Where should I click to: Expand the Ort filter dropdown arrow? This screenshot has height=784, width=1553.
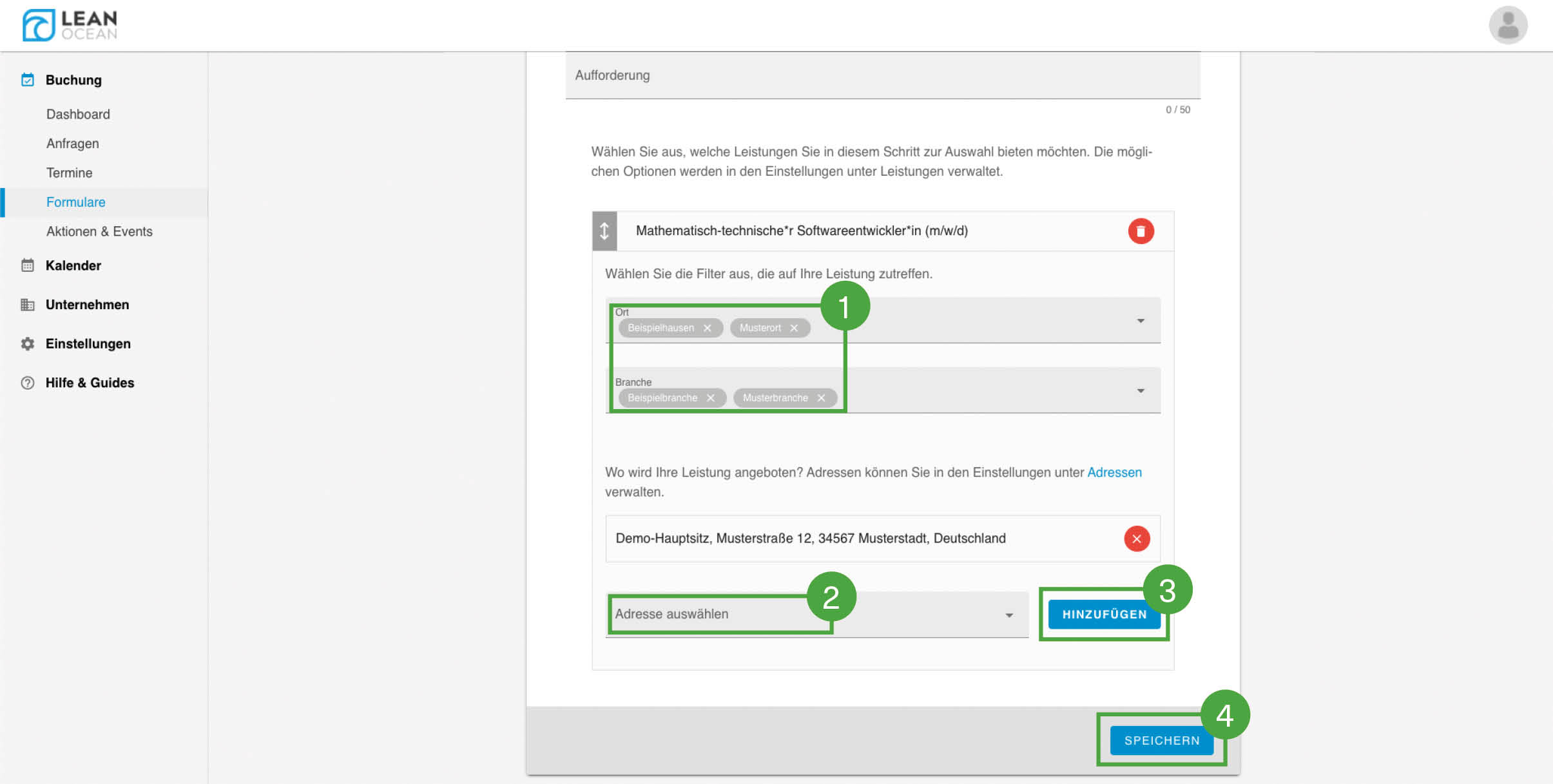(x=1140, y=321)
